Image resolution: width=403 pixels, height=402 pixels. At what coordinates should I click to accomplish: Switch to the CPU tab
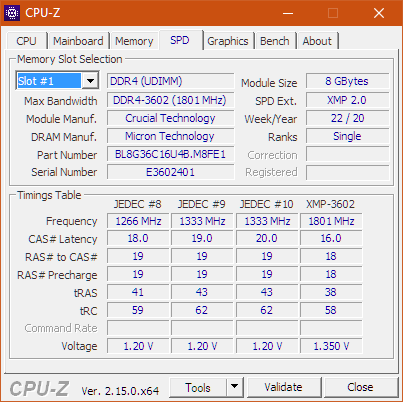[x=26, y=41]
